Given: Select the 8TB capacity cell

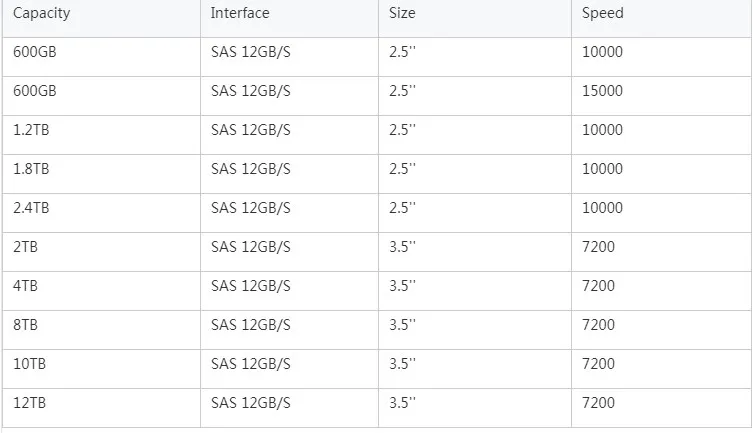Looking at the screenshot, I should click(x=25, y=325).
